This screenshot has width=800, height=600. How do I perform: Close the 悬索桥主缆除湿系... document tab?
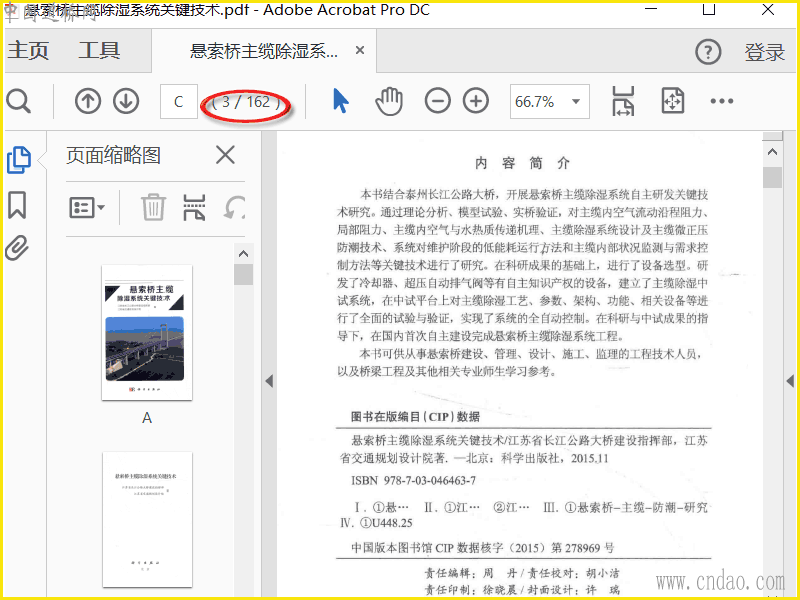coord(360,50)
